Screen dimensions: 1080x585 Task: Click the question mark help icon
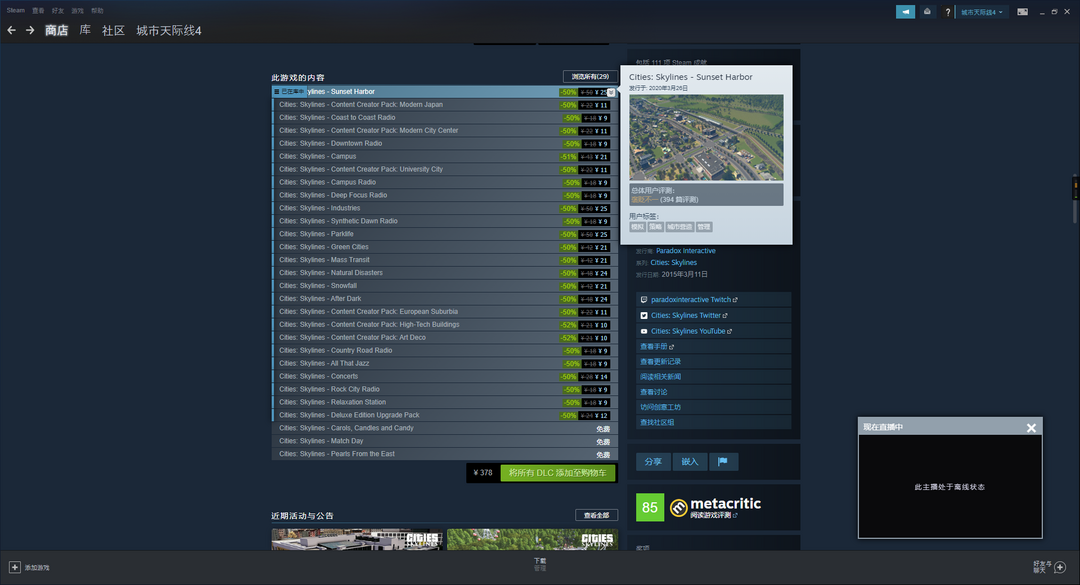pyautogui.click(x=948, y=12)
